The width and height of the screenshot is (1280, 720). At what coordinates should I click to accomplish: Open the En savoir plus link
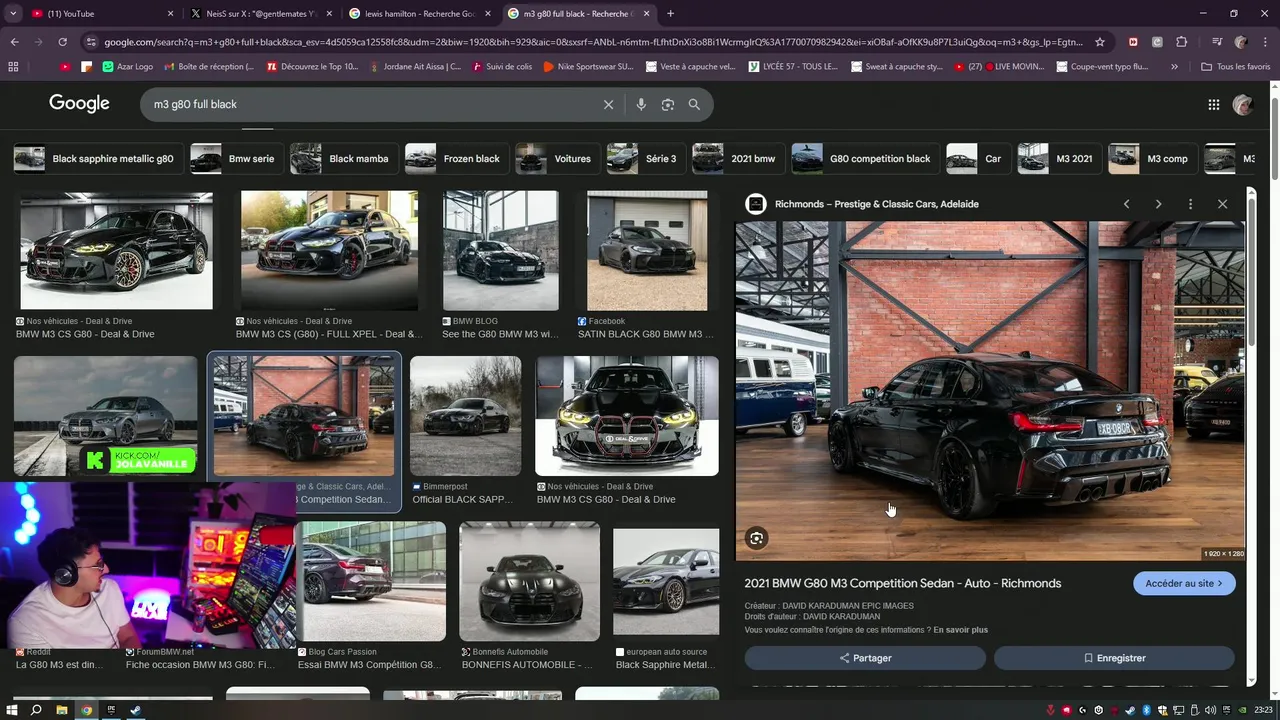point(960,630)
